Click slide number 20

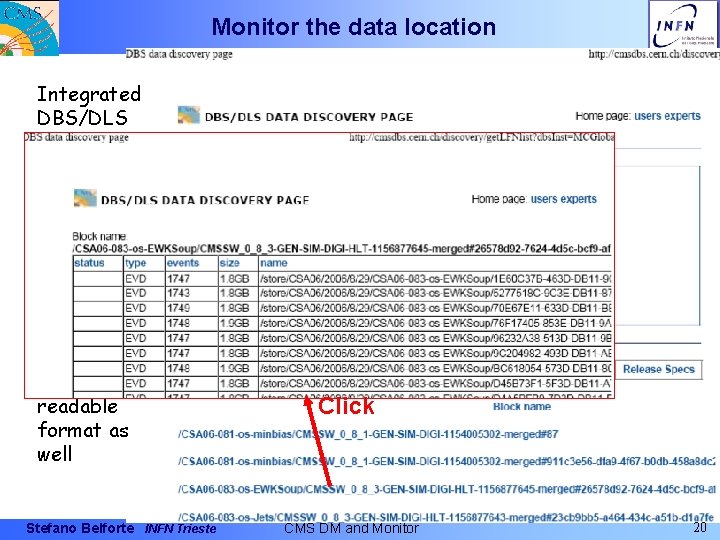(x=700, y=527)
